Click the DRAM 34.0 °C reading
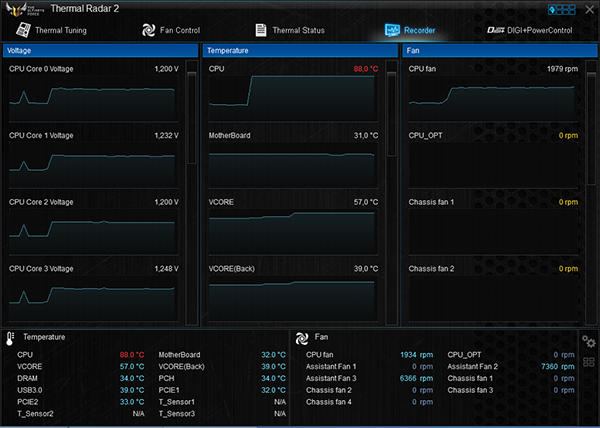600x428 pixels. (132, 378)
